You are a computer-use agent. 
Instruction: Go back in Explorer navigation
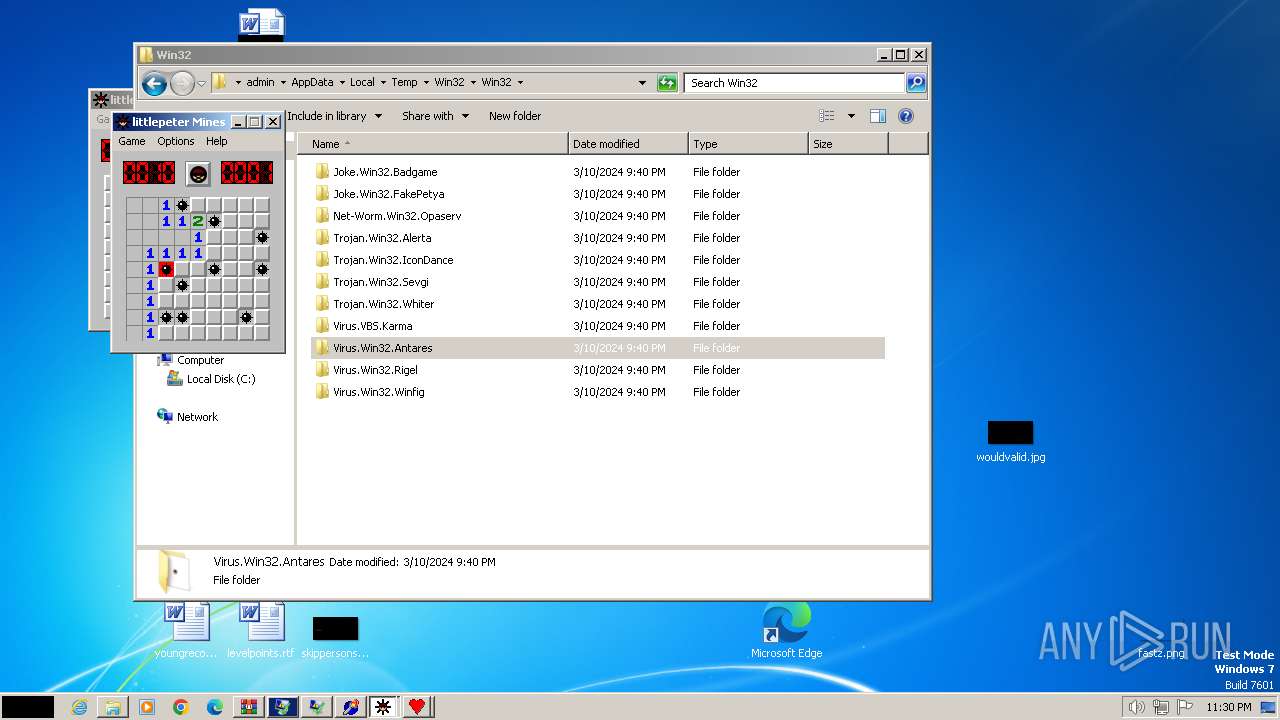coord(154,83)
